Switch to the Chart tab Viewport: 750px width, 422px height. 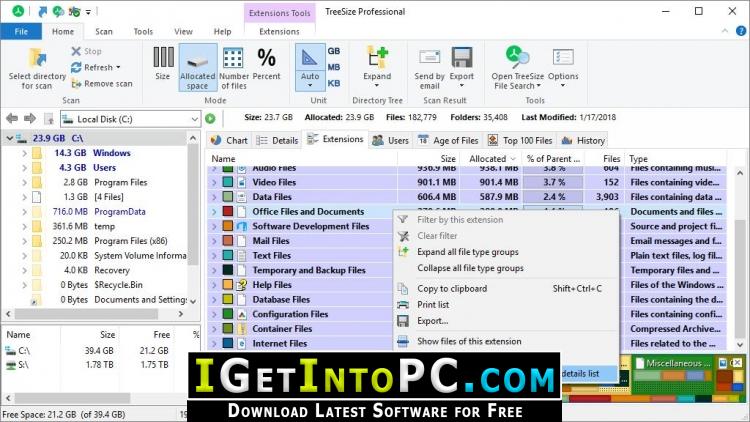[230, 140]
